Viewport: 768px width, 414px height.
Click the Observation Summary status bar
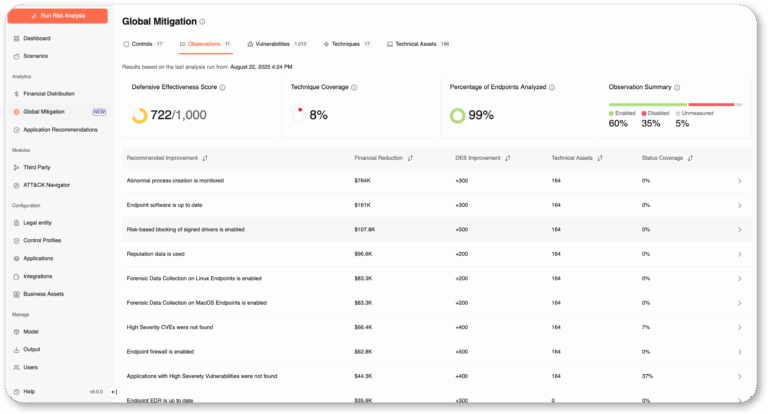pyautogui.click(x=675, y=104)
